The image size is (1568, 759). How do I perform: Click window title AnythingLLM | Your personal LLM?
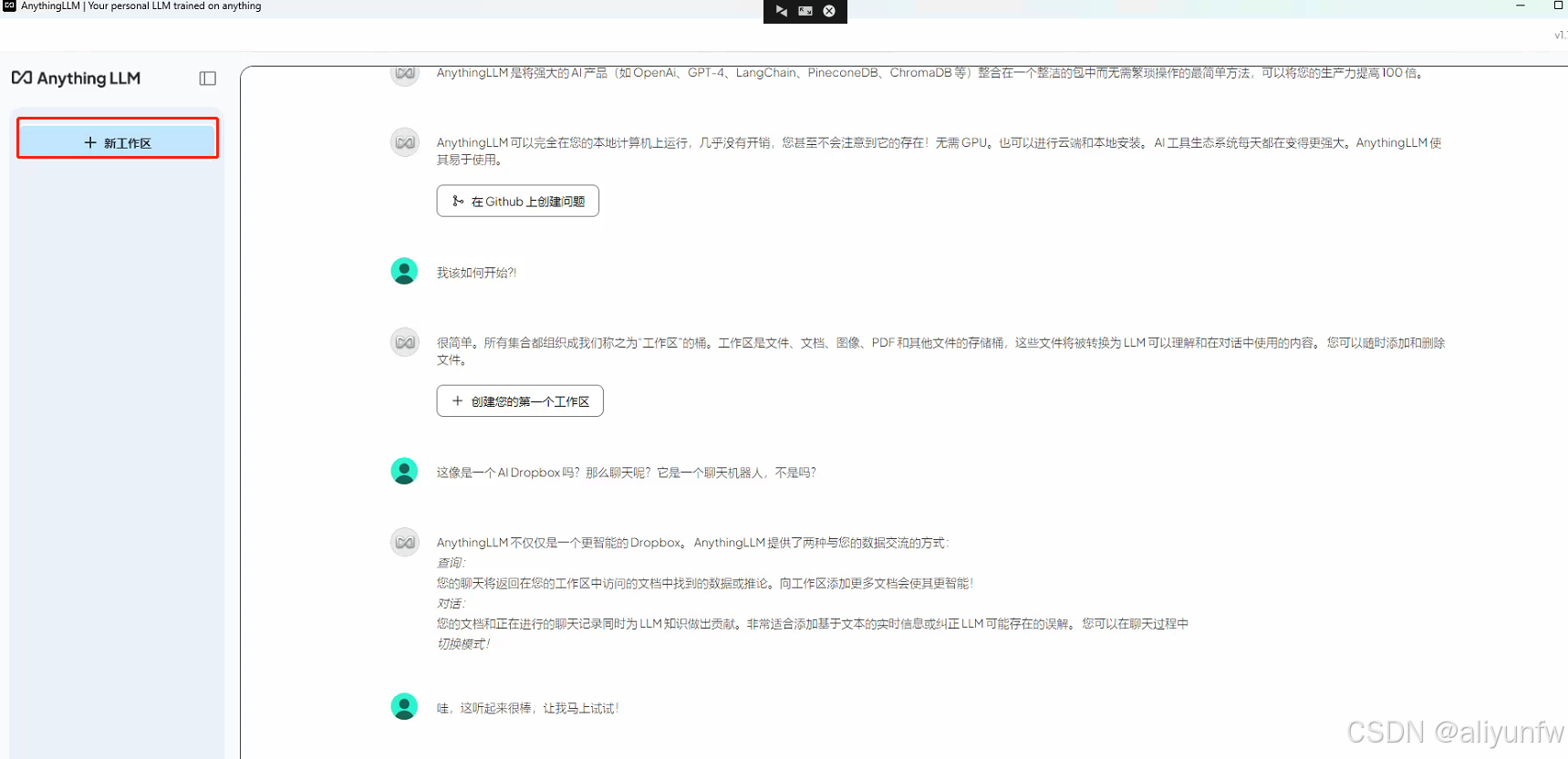[141, 5]
